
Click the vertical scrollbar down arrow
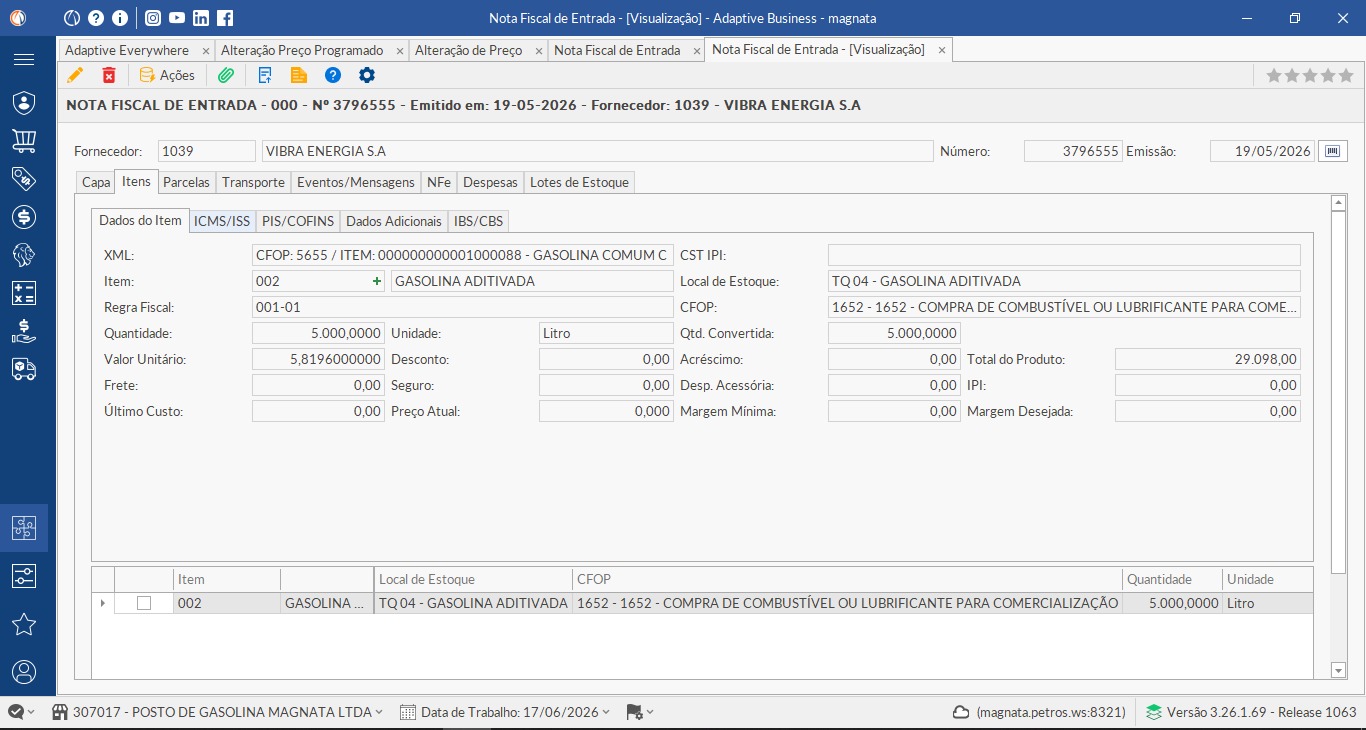[1339, 670]
